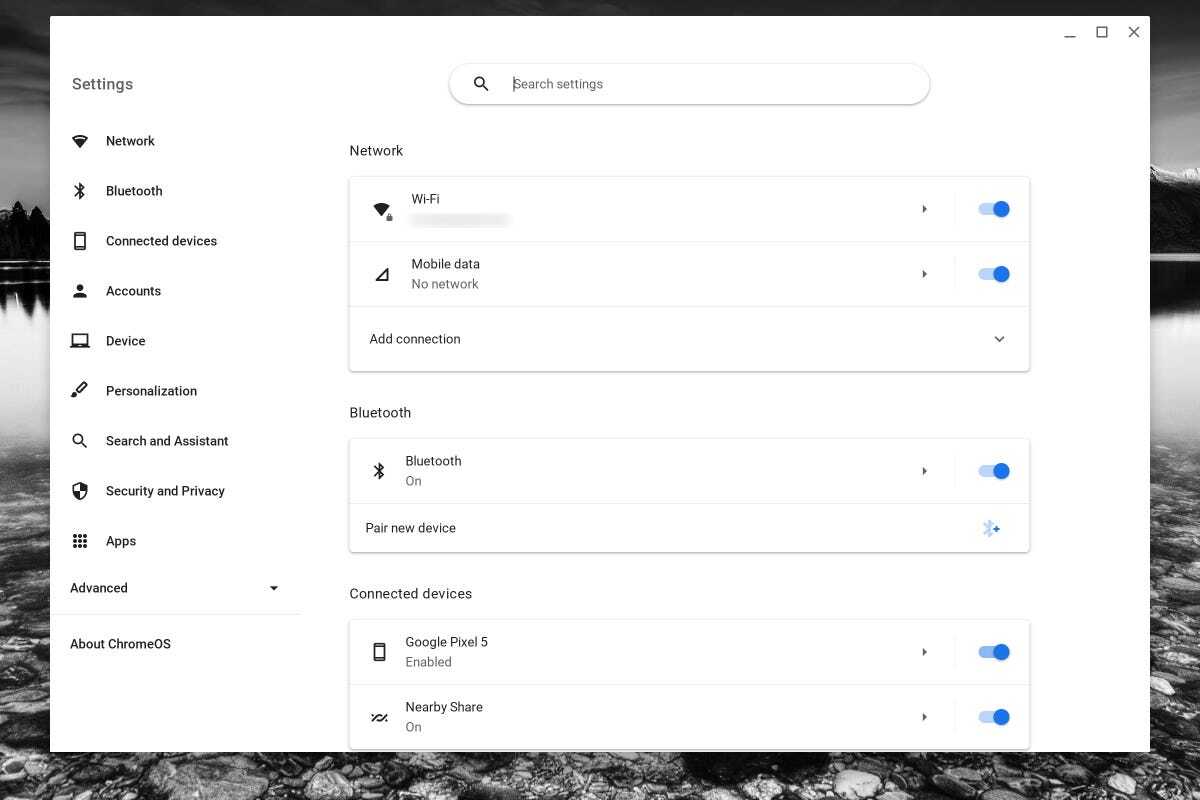Click the Accounts person icon in sidebar
This screenshot has height=800, width=1200.
[80, 291]
